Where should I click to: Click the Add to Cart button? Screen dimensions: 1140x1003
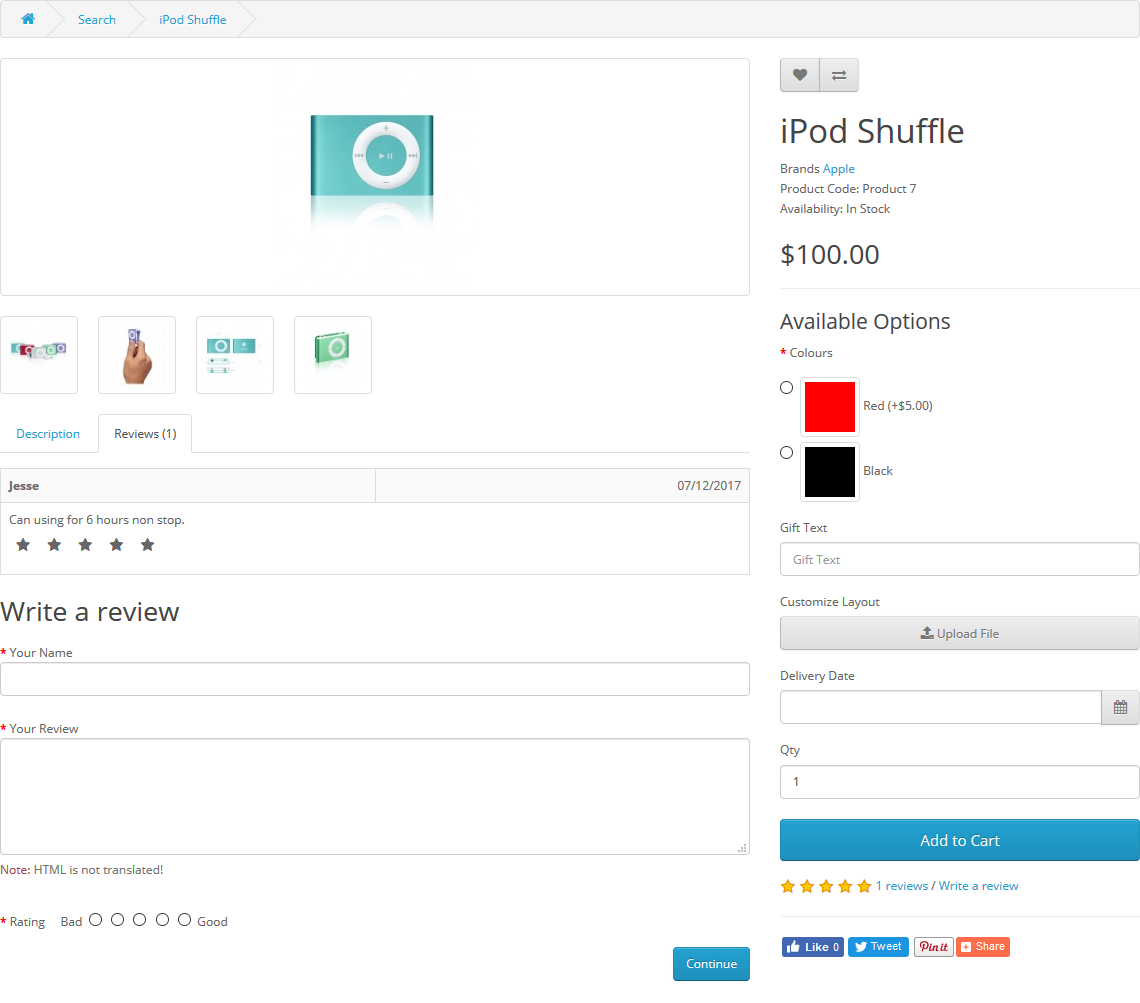pos(960,840)
